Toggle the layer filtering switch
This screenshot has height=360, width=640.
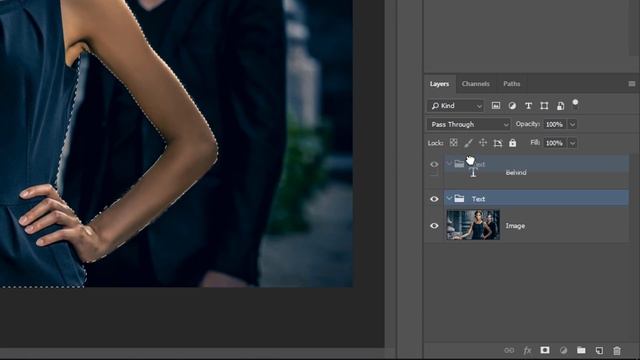coord(575,103)
